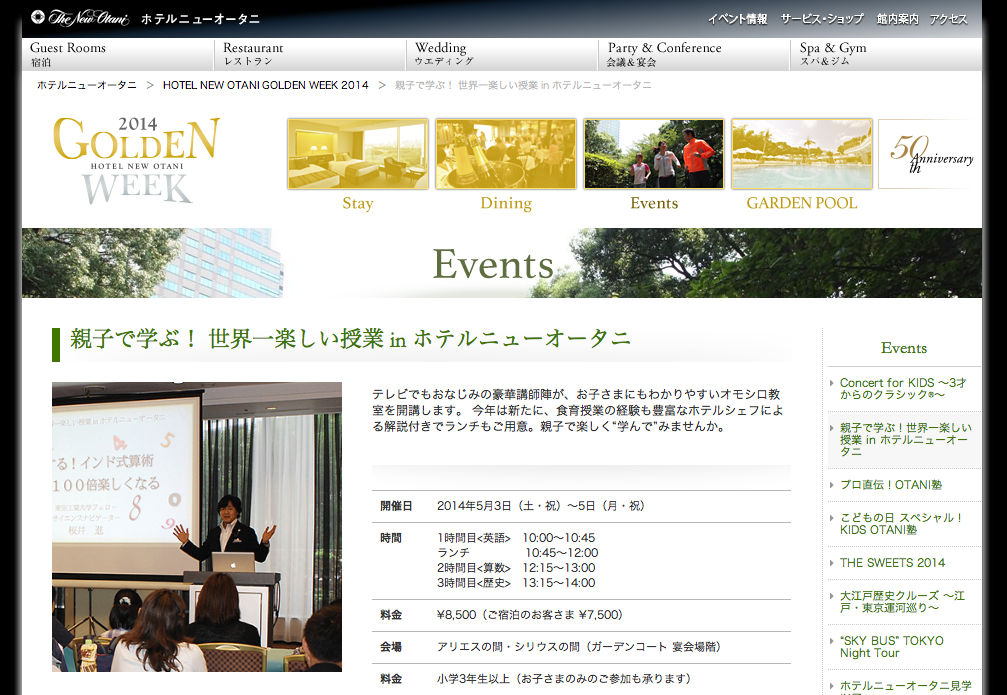The image size is (1007, 695).
Task: Open 館内案内 top link
Action: pos(897,19)
